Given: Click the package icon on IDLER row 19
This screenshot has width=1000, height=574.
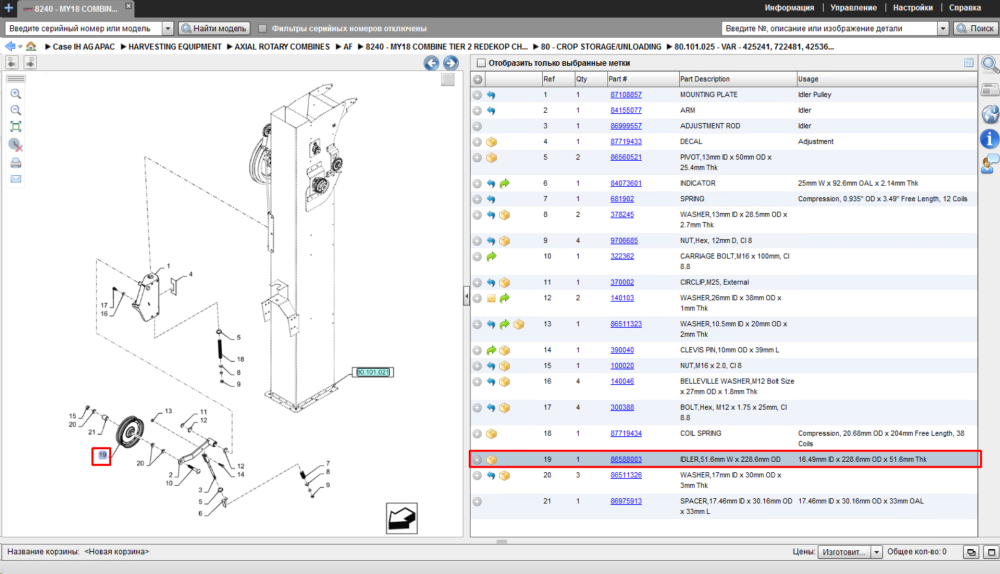Looking at the screenshot, I should pyautogui.click(x=491, y=459).
